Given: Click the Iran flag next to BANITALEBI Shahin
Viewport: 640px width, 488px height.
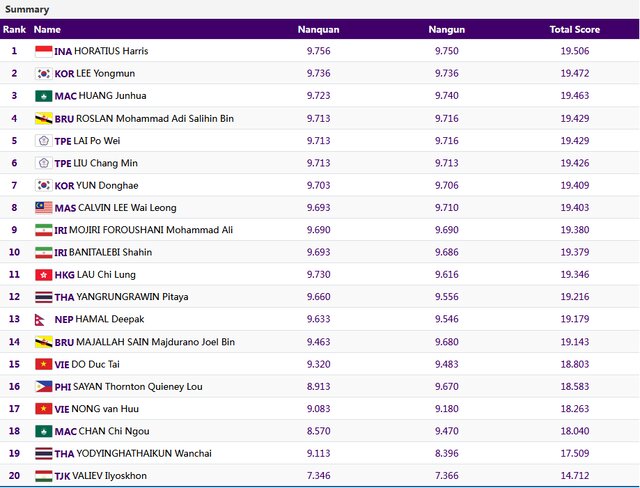Looking at the screenshot, I should pos(43,252).
